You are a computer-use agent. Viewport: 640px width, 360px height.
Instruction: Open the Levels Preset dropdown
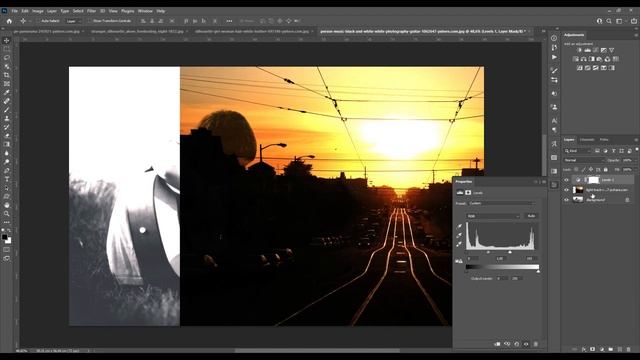(x=502, y=203)
